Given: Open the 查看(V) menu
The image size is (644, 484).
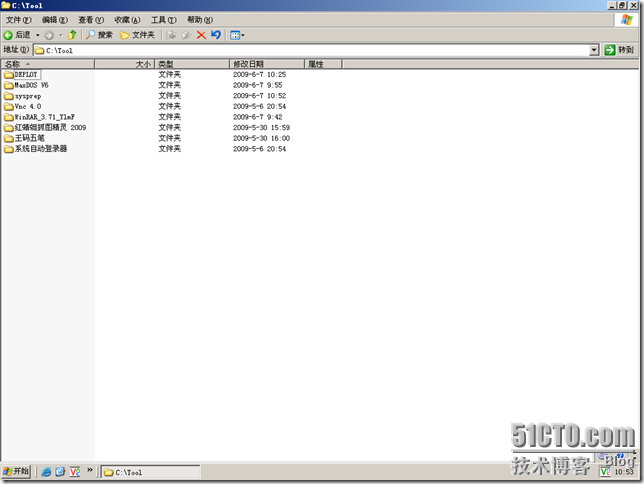Looking at the screenshot, I should tap(91, 20).
